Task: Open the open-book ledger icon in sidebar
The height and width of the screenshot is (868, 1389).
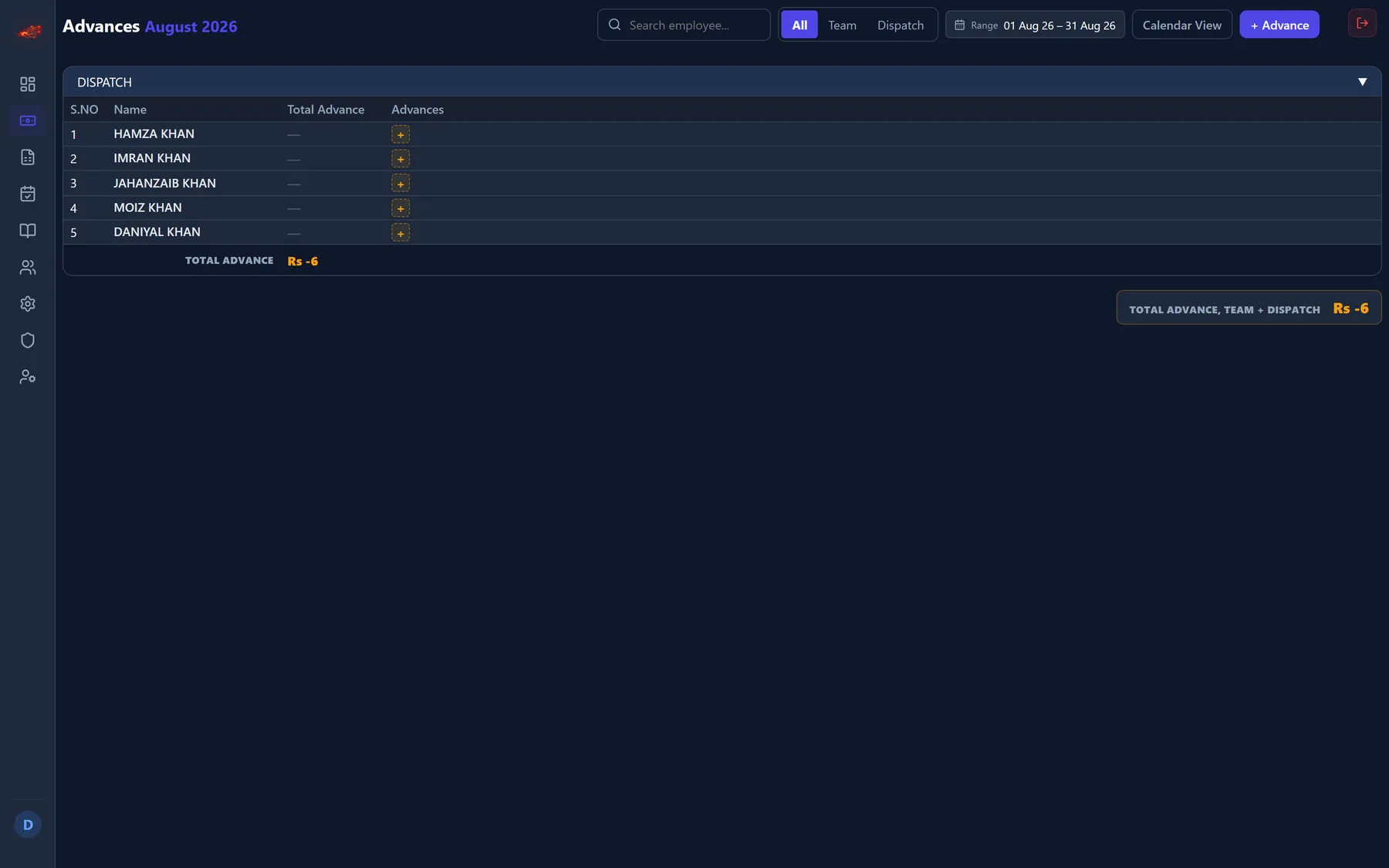Action: pyautogui.click(x=28, y=231)
